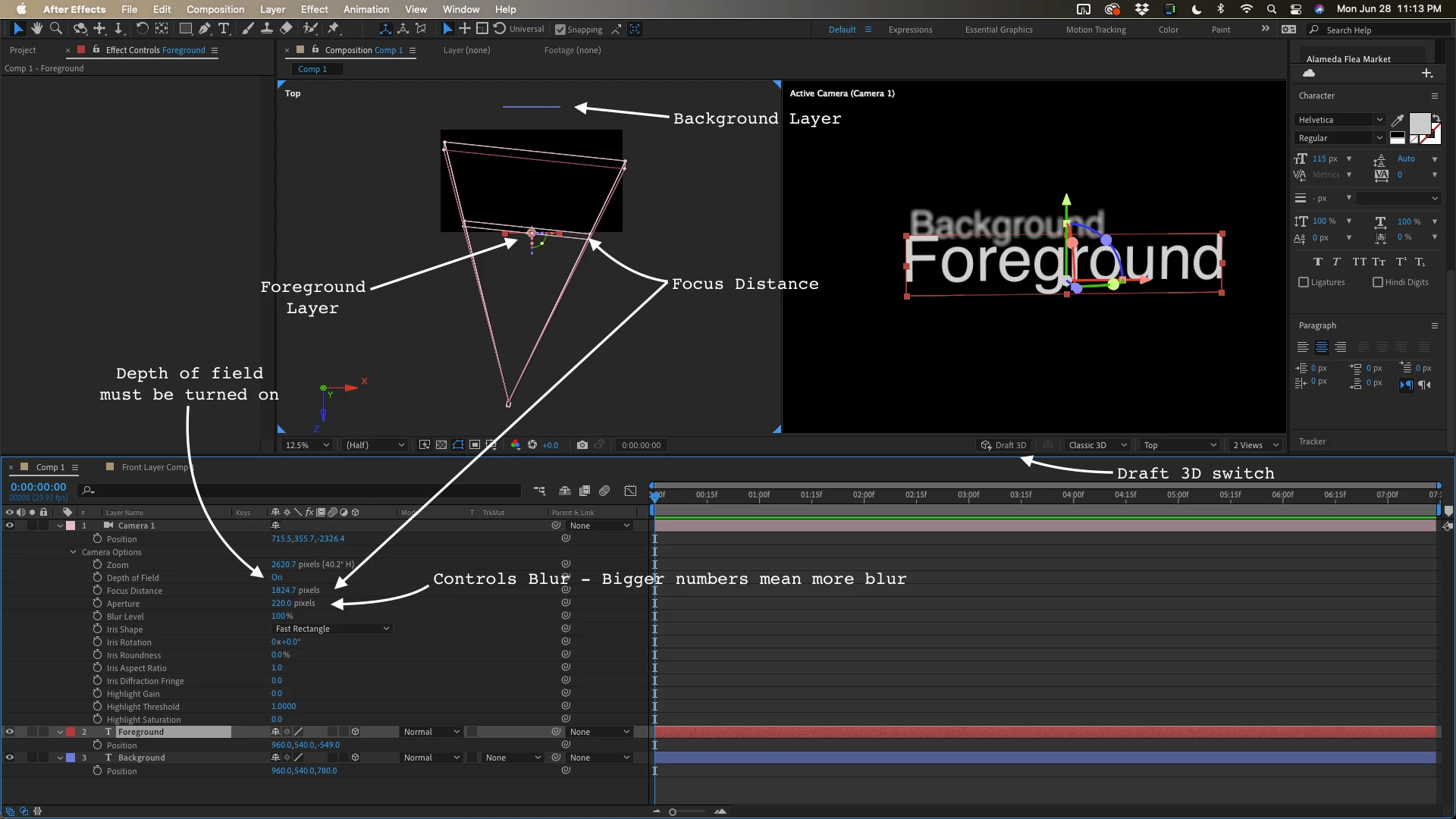Select the Eraser tool
Viewport: 1456px width, 819px height.
[286, 29]
